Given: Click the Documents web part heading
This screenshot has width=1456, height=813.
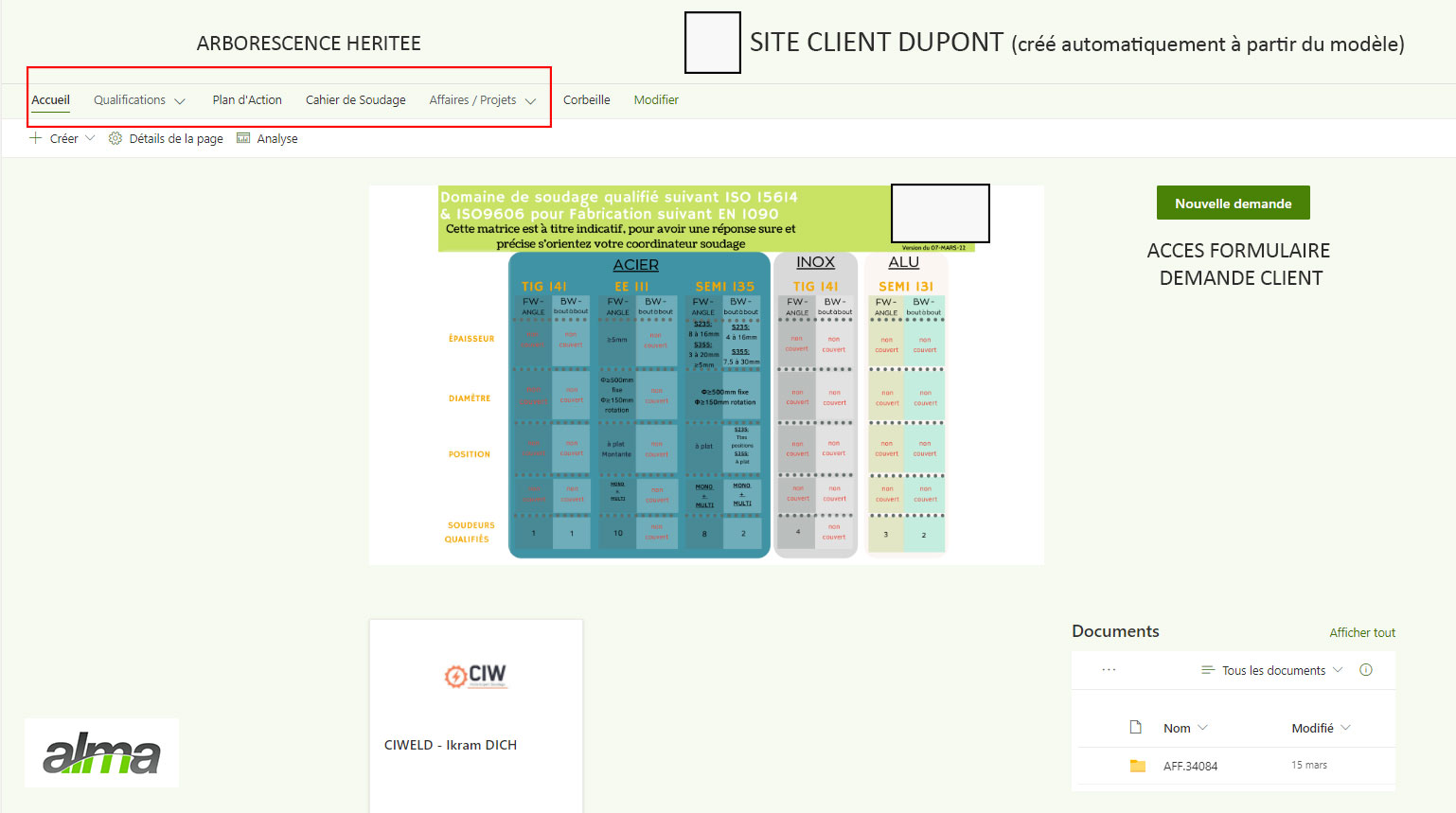Looking at the screenshot, I should pyautogui.click(x=1115, y=631).
